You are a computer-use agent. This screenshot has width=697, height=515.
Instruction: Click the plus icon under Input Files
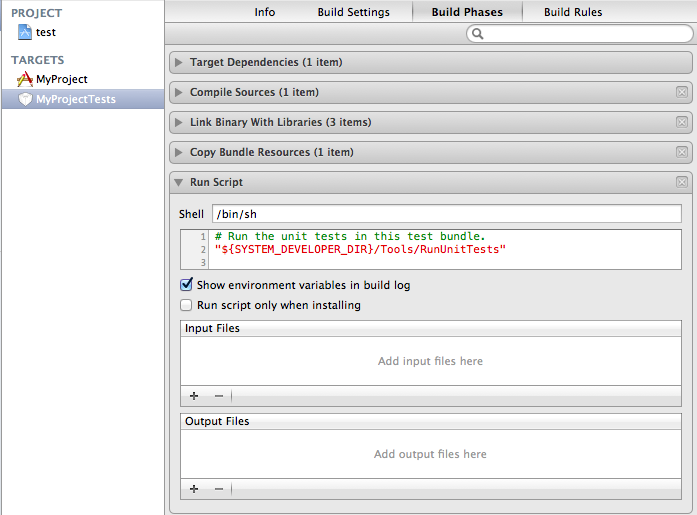194,396
